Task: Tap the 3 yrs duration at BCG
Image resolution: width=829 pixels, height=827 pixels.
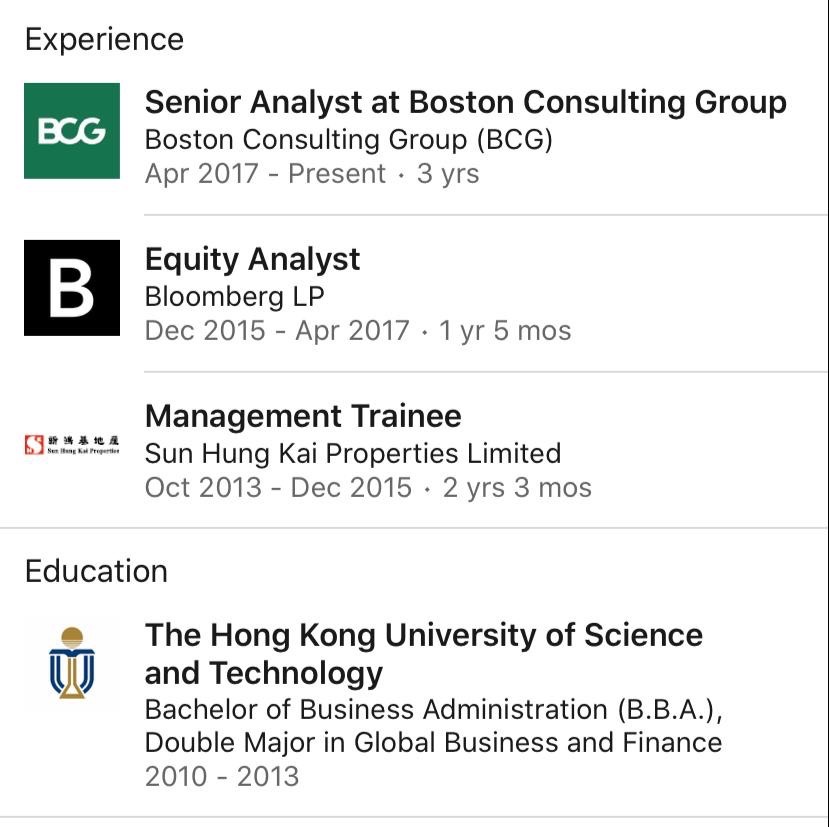Action: click(x=448, y=174)
